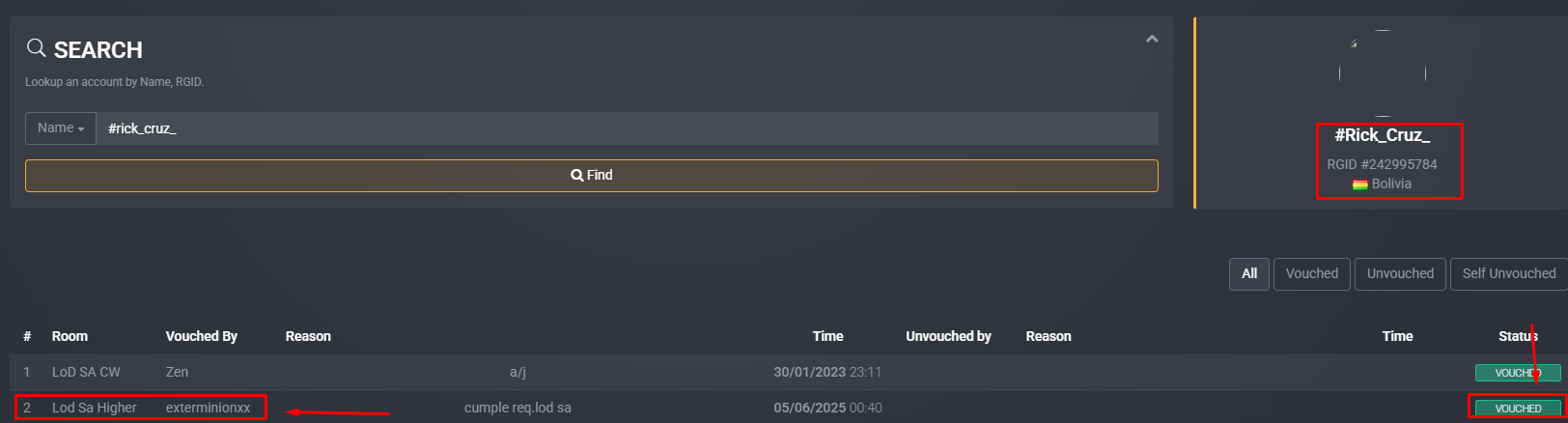
Task: Click the RGID #242995784 text
Action: [1382, 164]
